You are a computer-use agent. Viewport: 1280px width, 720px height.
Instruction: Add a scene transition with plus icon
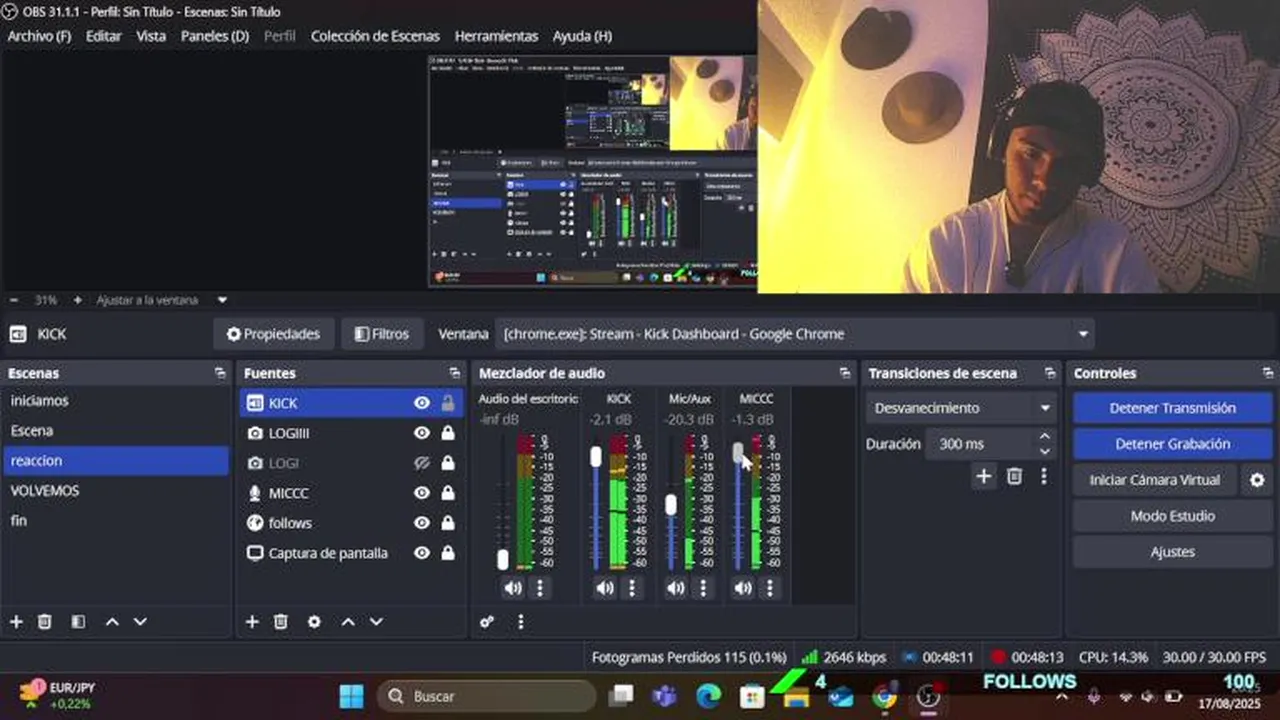tap(984, 476)
